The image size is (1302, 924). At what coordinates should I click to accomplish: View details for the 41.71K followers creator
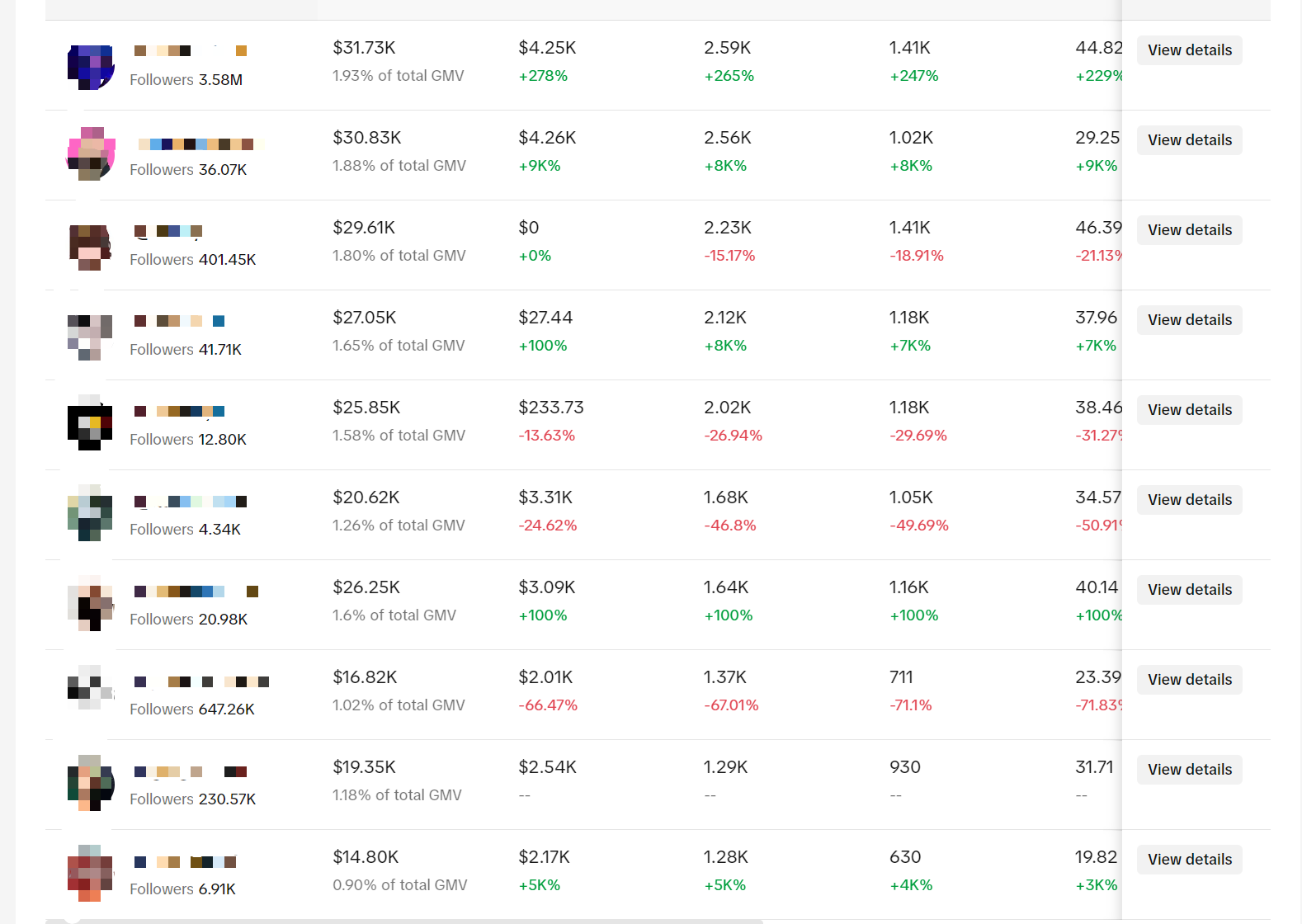tap(1189, 320)
